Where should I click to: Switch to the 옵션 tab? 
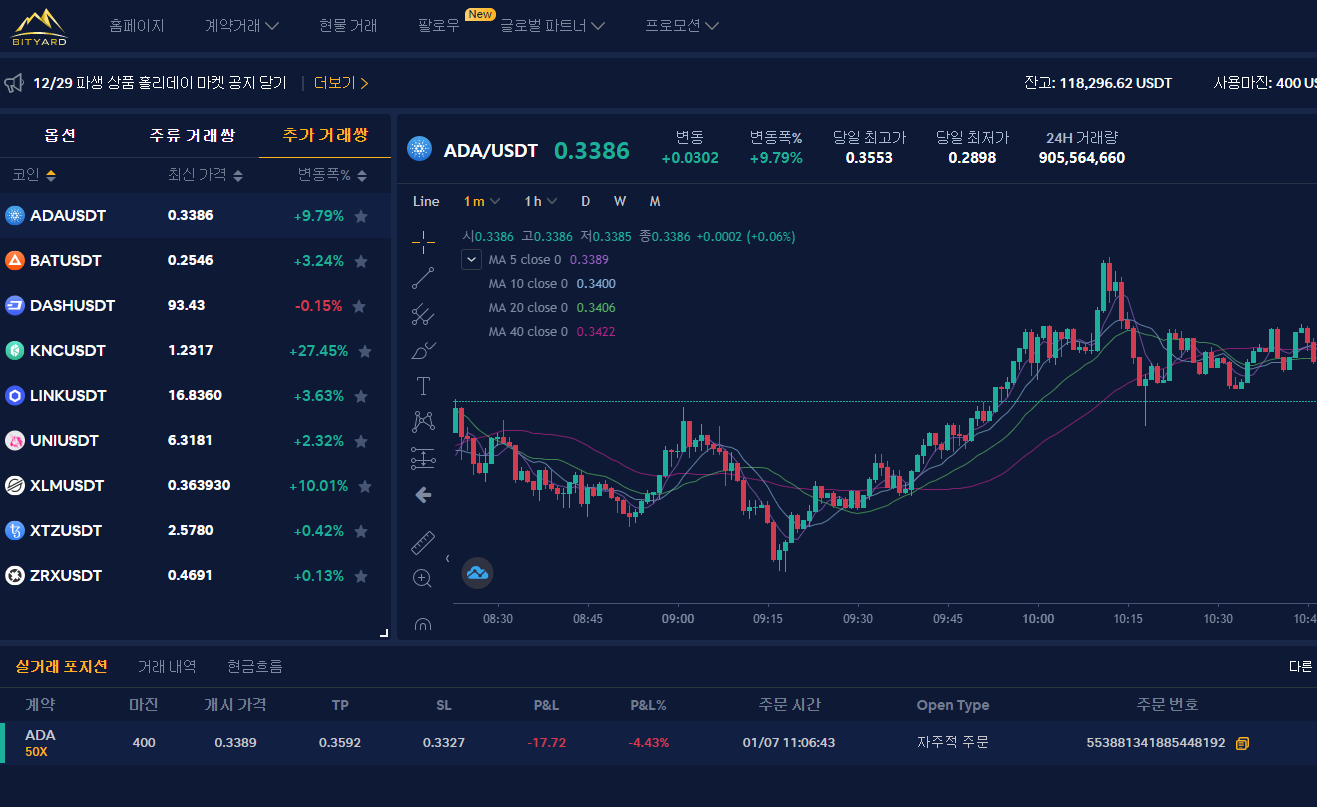point(60,135)
